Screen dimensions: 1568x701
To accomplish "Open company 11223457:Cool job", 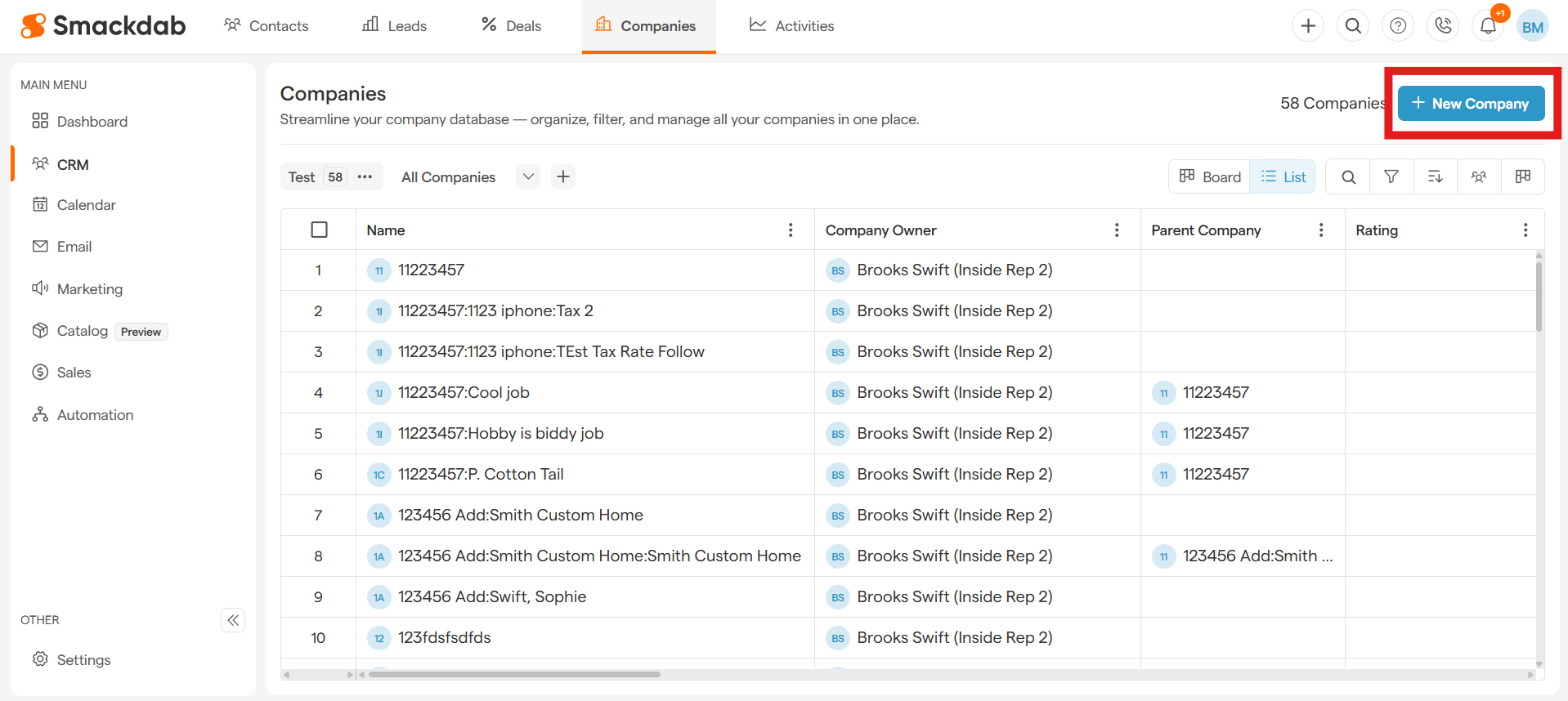I will pyautogui.click(x=464, y=392).
